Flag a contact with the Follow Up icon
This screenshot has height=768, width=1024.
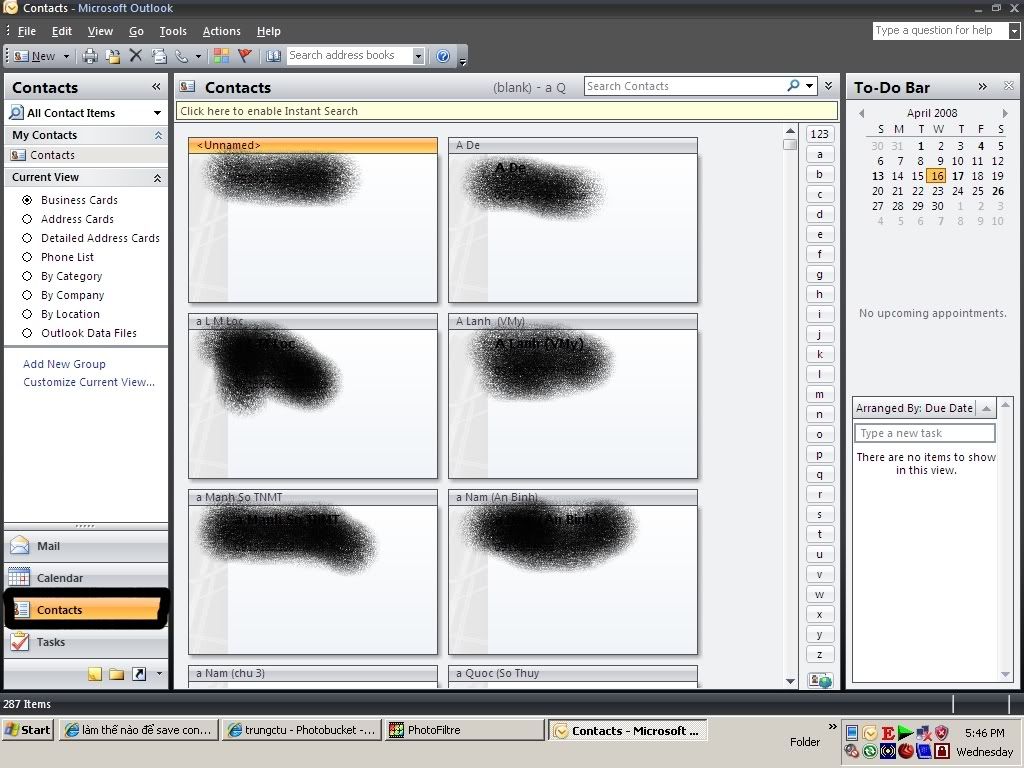[245, 55]
